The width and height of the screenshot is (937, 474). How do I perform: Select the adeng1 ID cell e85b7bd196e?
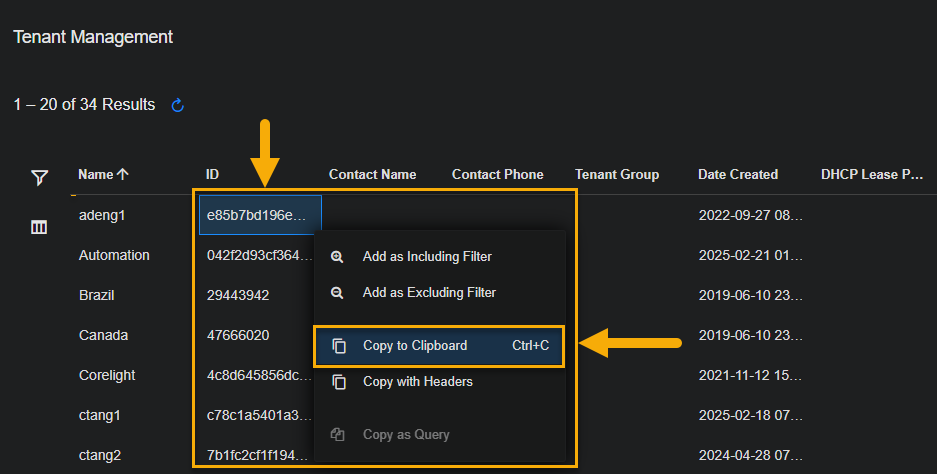click(x=260, y=215)
